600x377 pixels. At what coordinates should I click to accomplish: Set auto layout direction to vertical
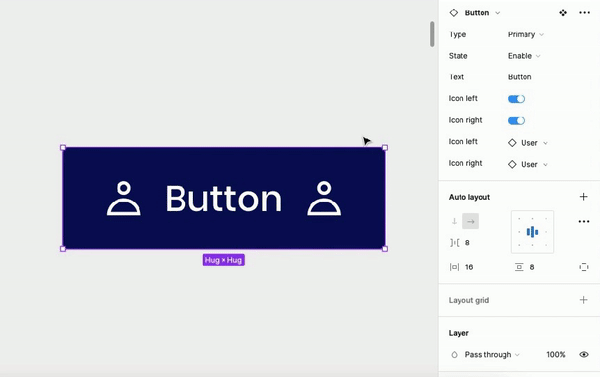454,221
